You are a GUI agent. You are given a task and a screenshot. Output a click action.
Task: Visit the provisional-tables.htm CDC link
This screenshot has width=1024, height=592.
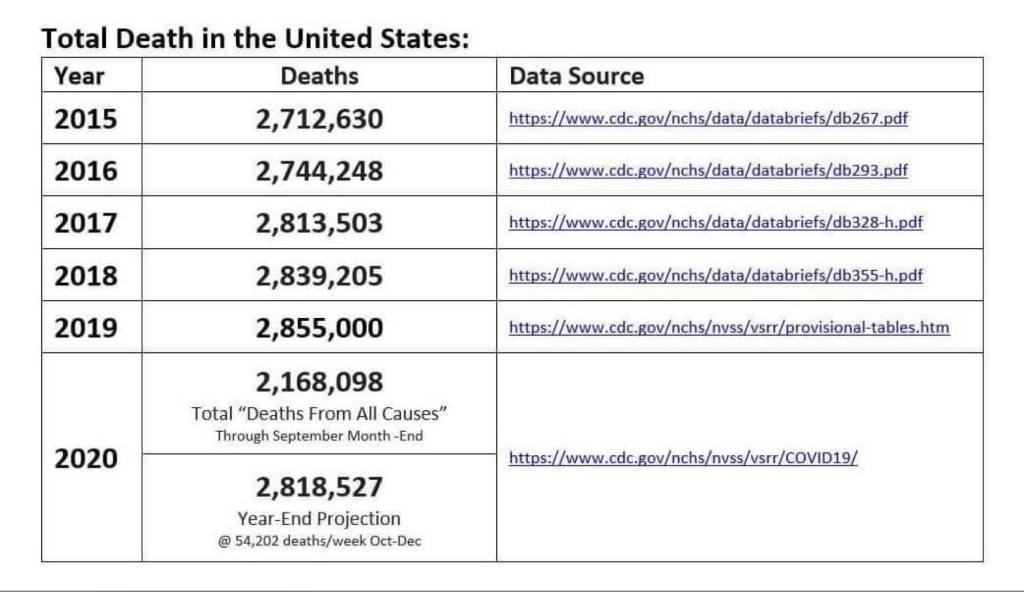click(x=729, y=327)
